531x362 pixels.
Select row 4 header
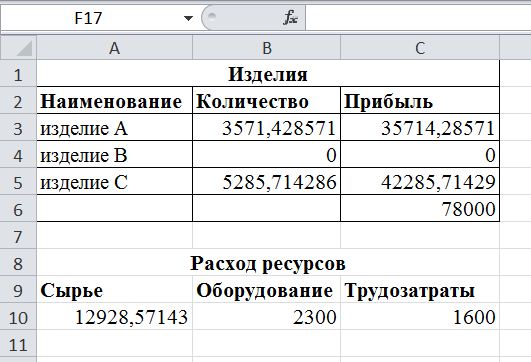pos(18,155)
